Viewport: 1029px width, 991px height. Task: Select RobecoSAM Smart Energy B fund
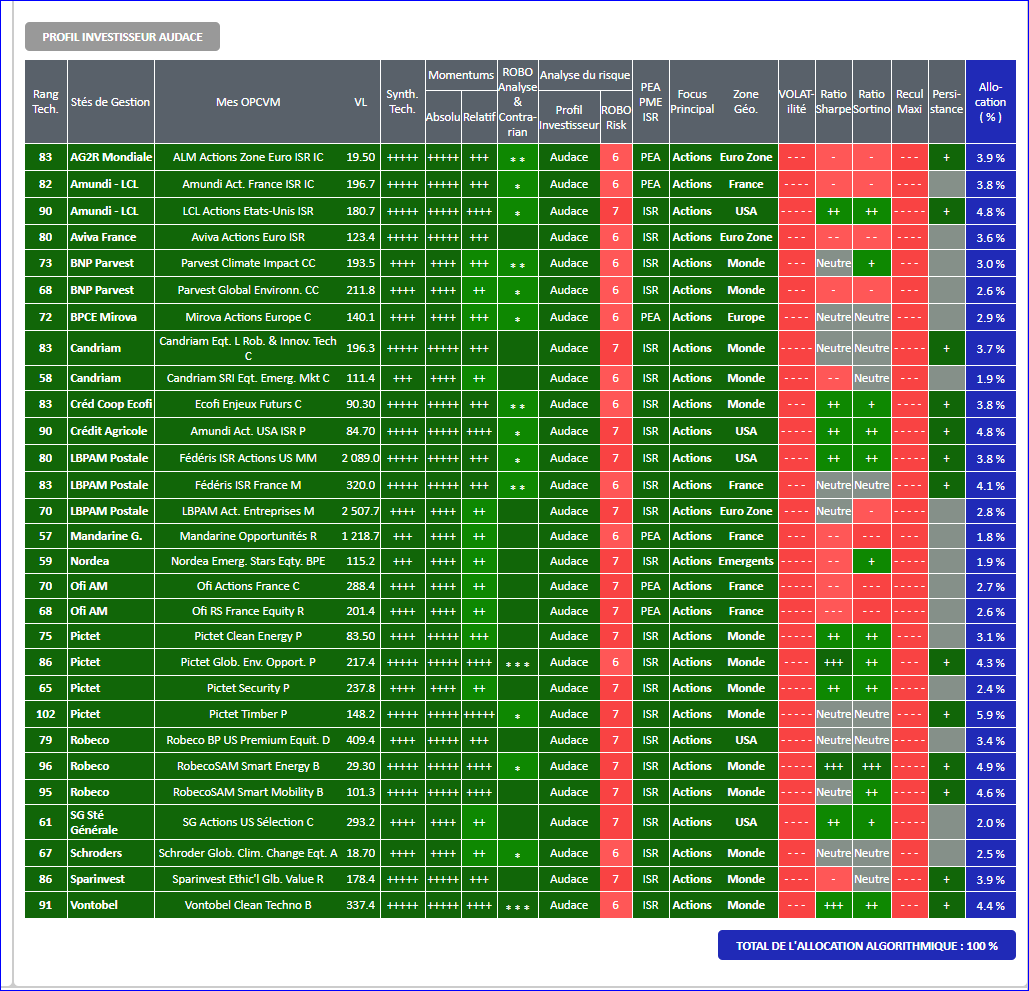pos(248,766)
